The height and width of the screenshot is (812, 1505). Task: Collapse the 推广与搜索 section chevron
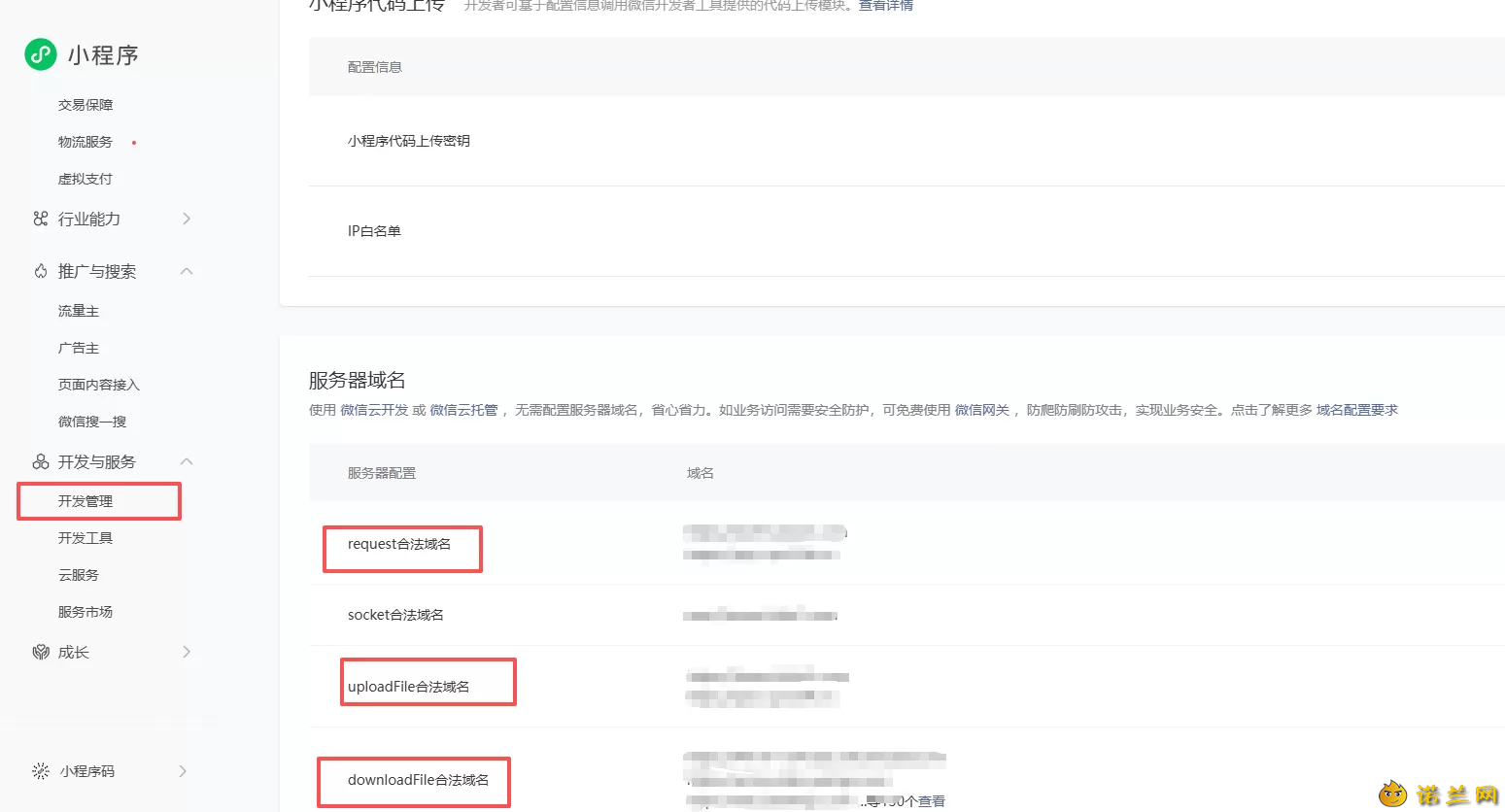187,271
